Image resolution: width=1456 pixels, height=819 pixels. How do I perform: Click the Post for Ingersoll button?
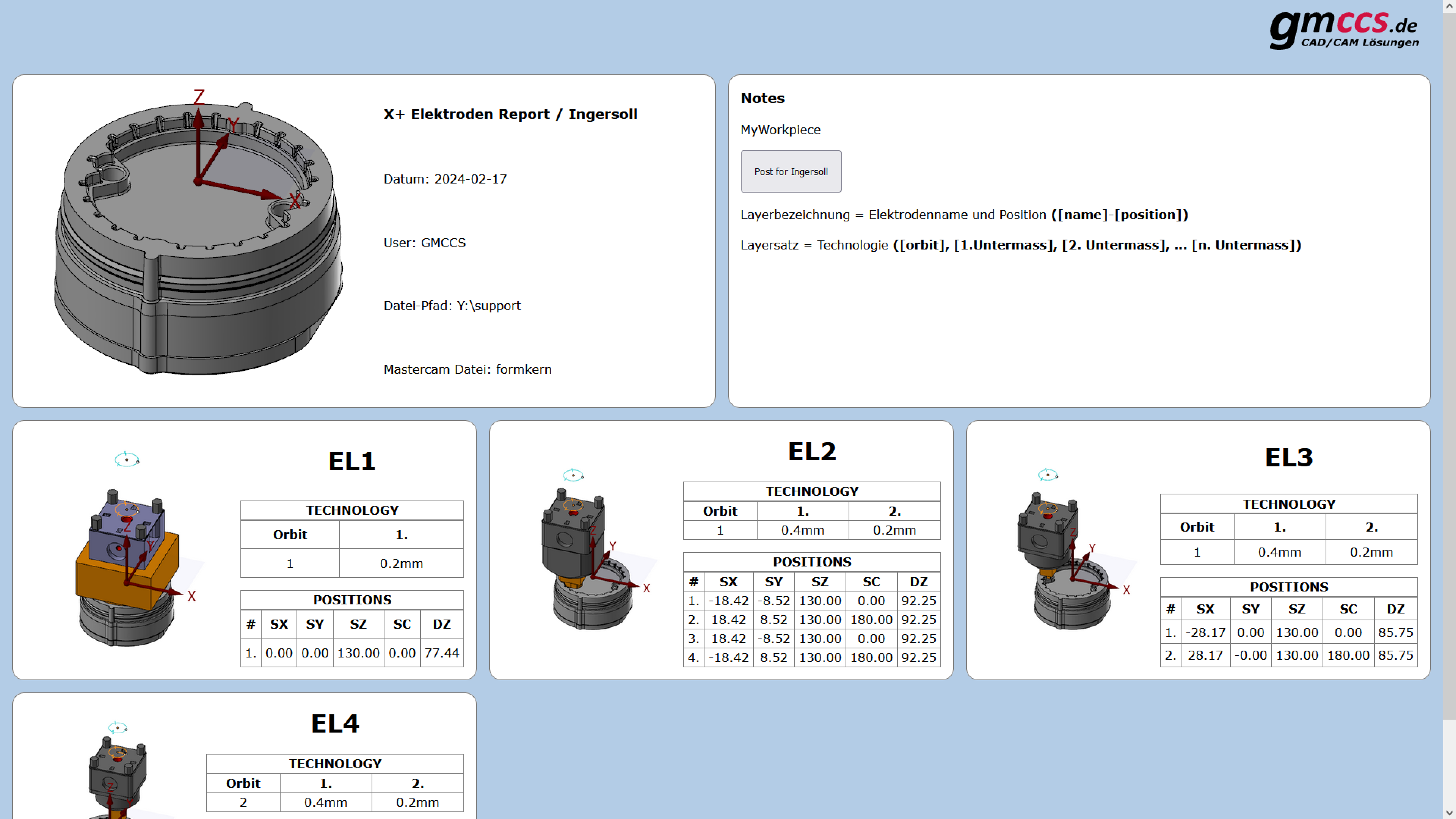pos(791,171)
